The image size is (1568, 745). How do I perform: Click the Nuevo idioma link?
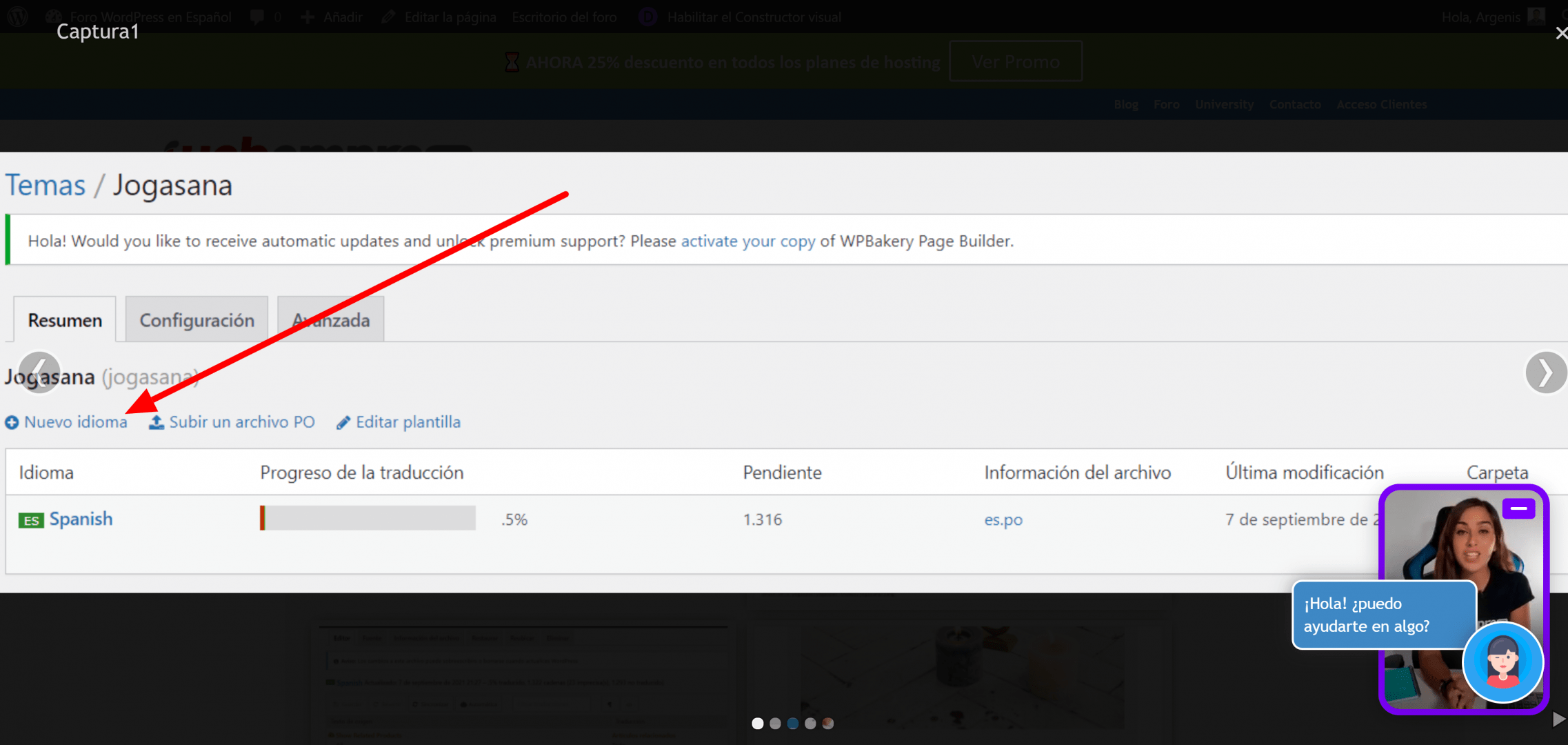(x=76, y=422)
